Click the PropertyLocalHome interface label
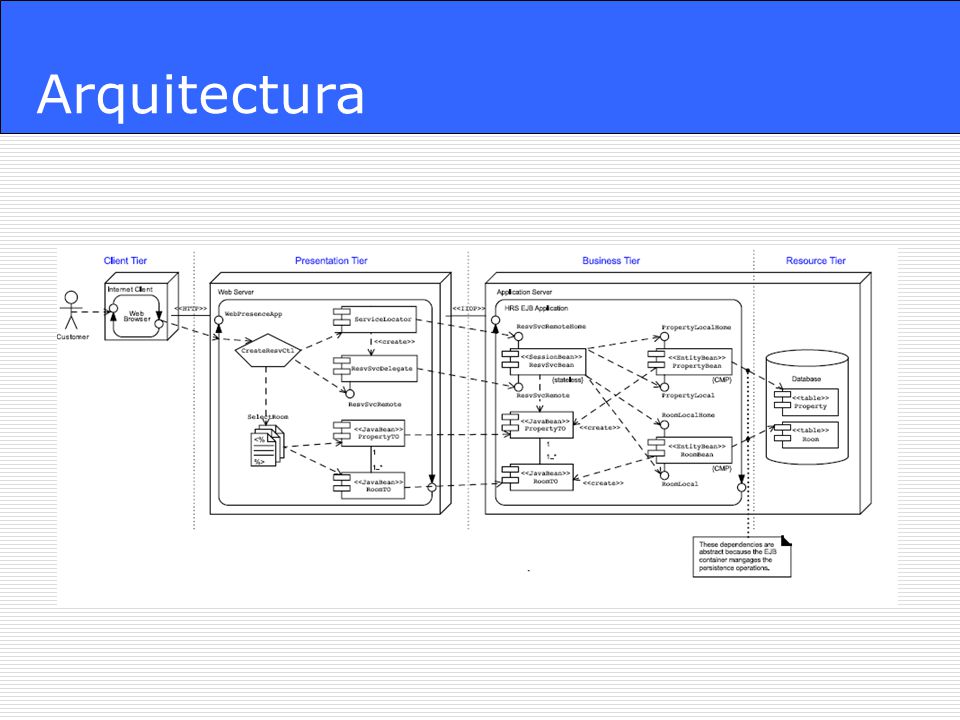The image size is (960, 720). click(696, 327)
